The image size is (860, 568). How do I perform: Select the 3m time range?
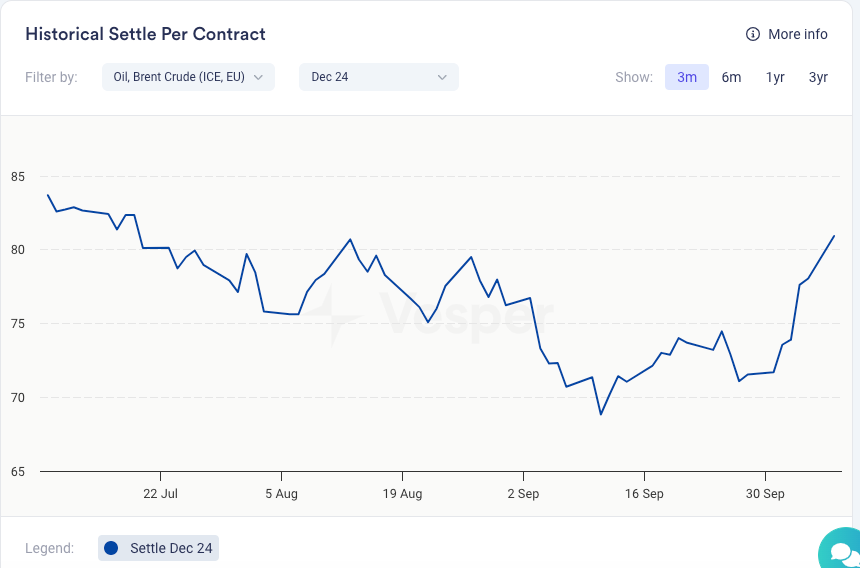pyautogui.click(x=687, y=77)
